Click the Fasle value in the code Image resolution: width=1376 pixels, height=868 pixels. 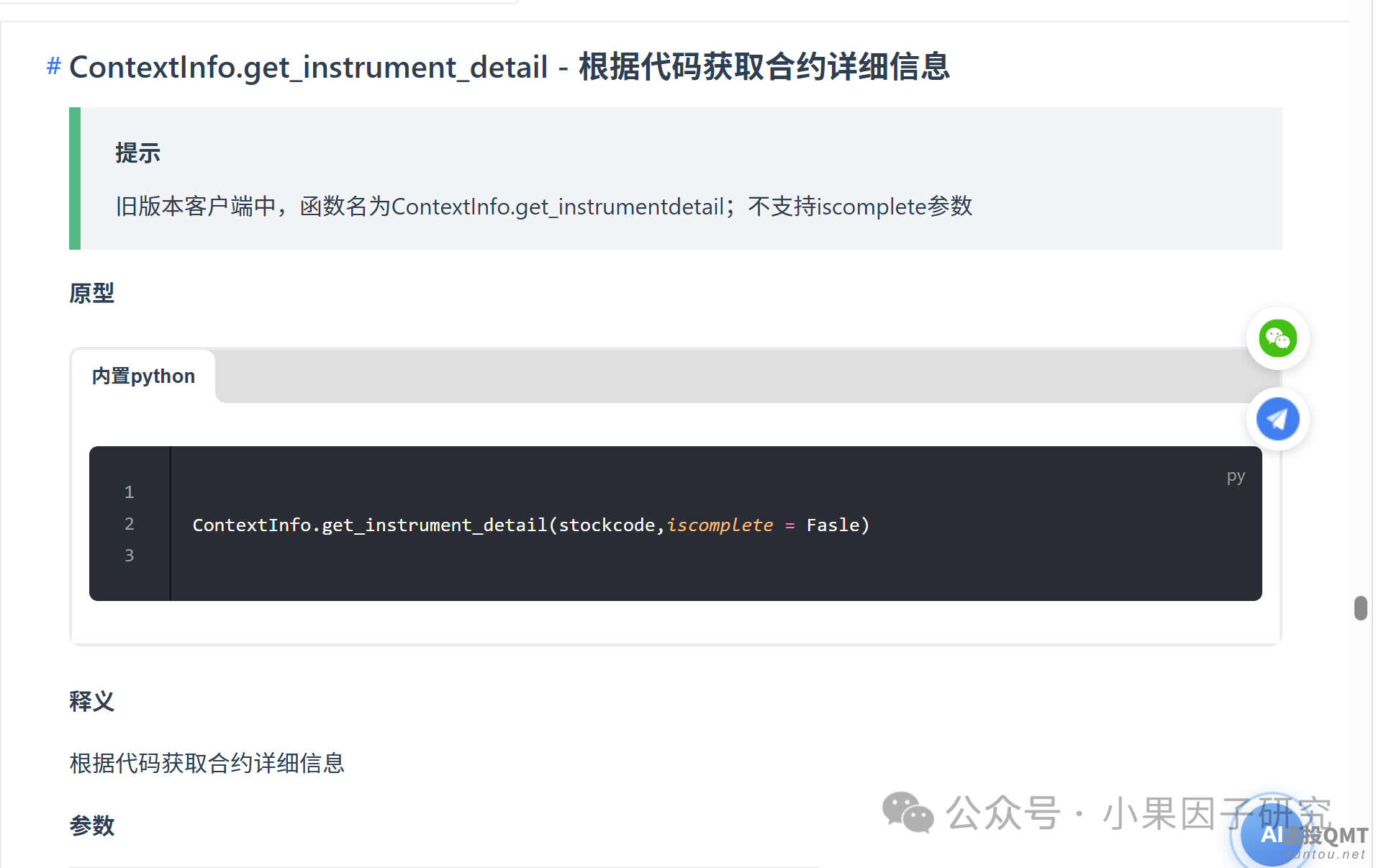pos(833,525)
